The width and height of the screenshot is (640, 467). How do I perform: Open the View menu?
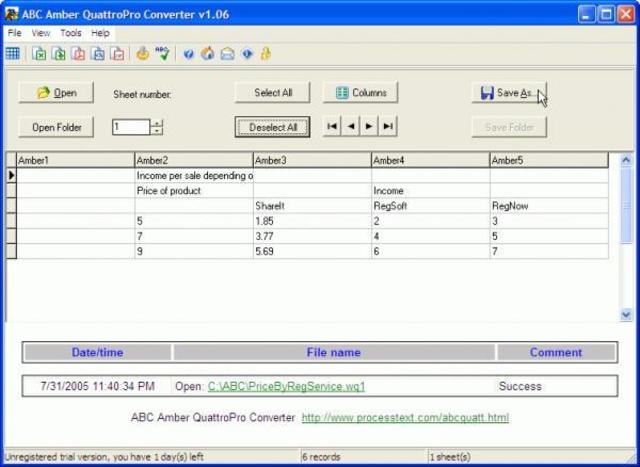41,33
